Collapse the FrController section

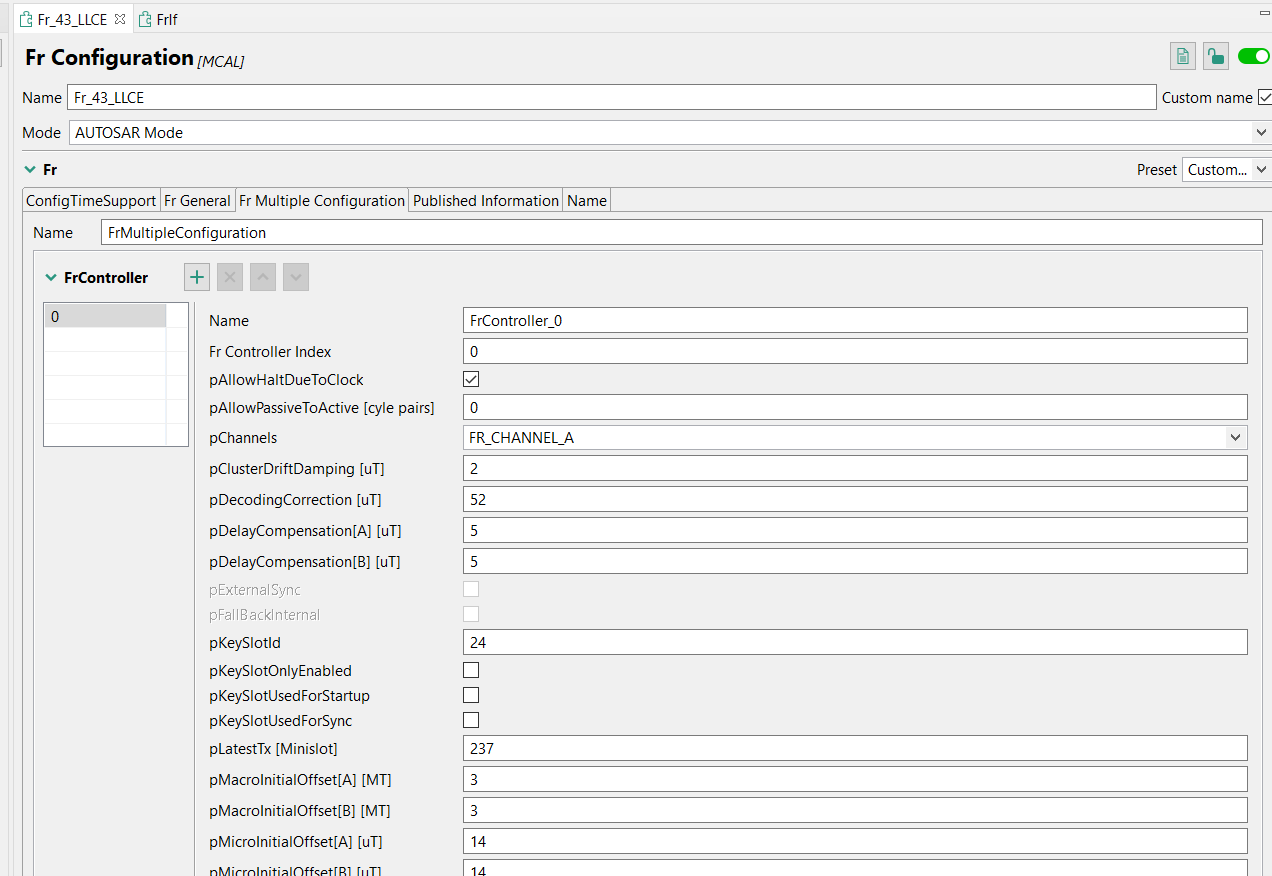(x=51, y=277)
